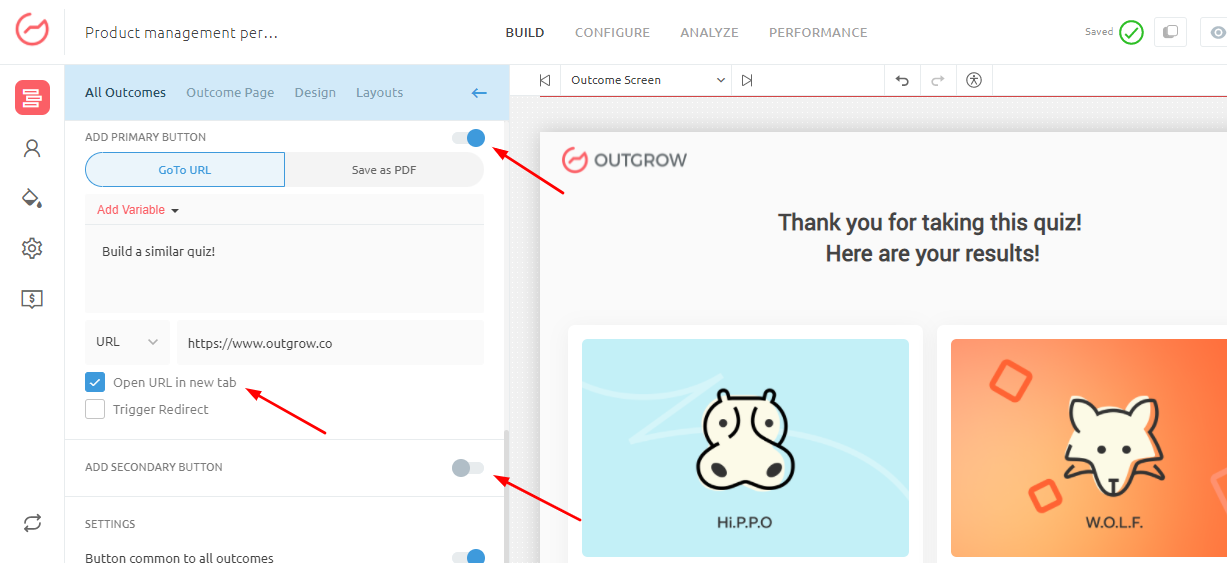Open the paint bucket design icon

point(32,198)
